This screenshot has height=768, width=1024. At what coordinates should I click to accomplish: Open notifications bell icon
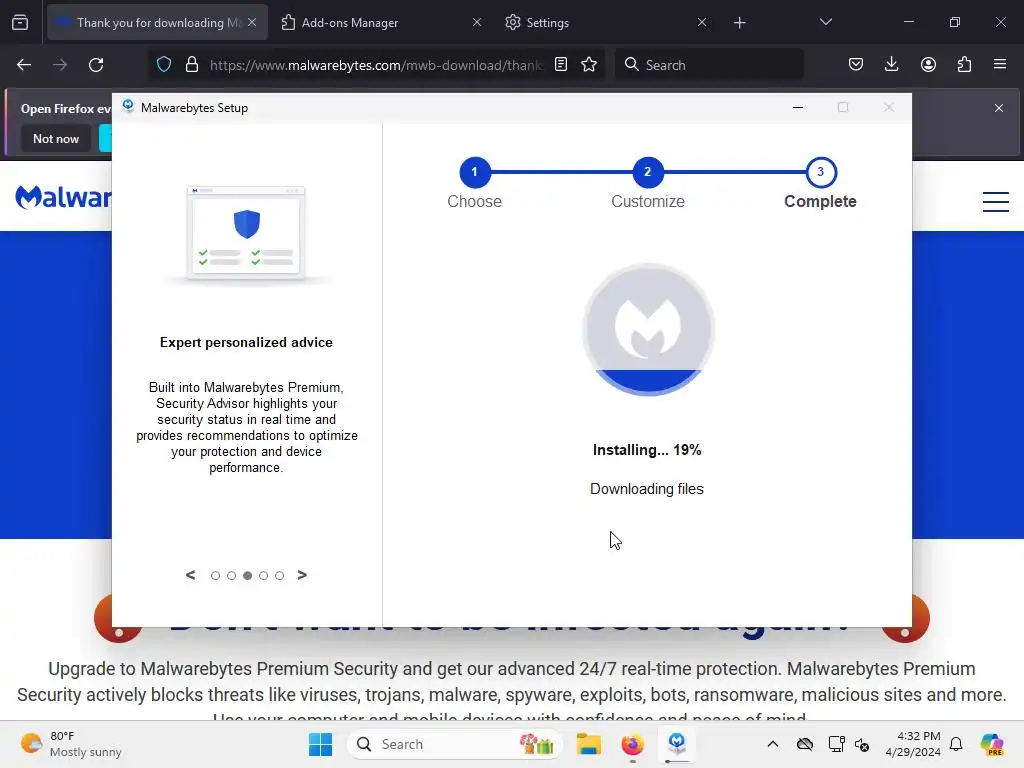click(x=956, y=744)
